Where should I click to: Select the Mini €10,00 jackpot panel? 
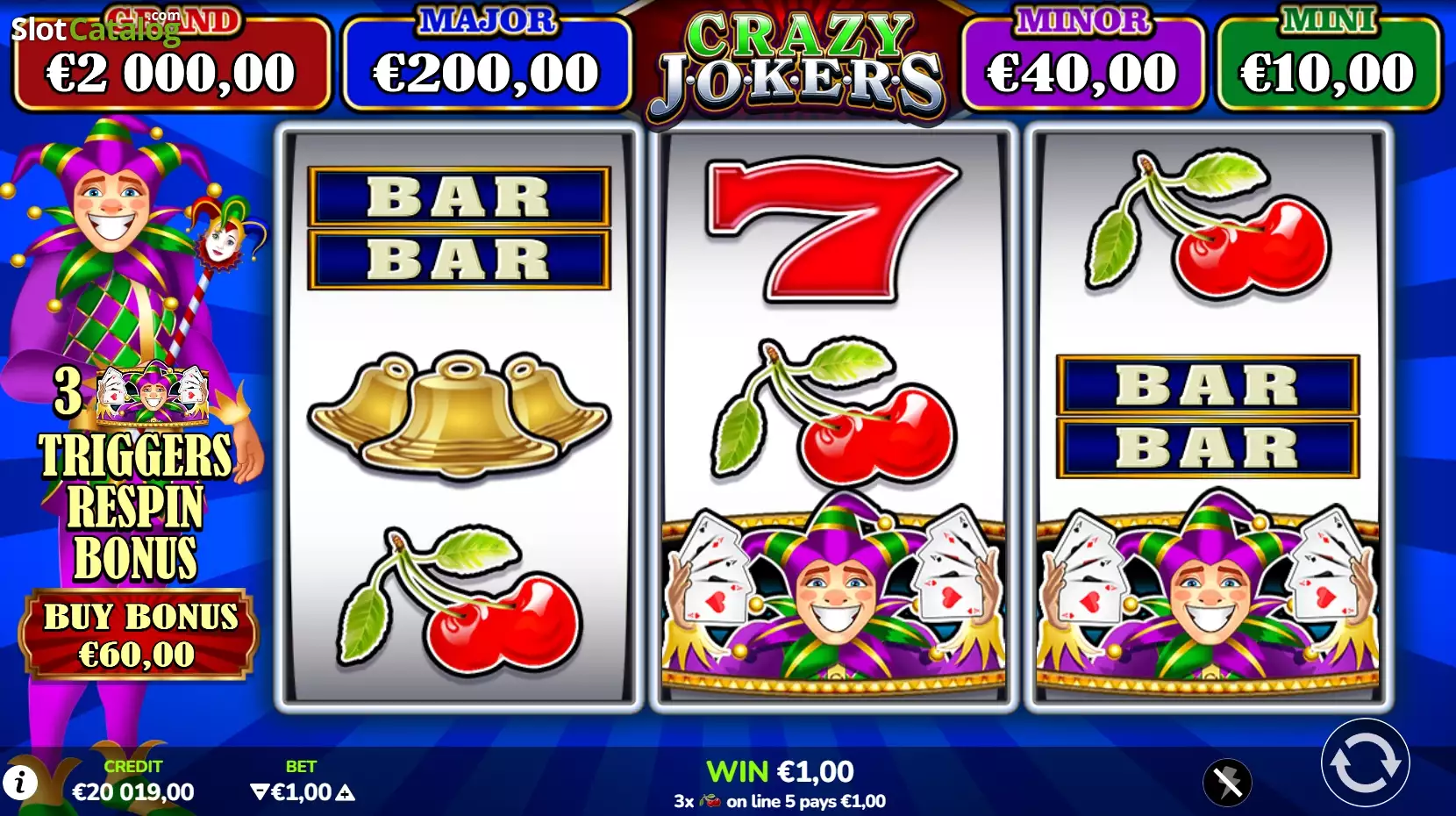pos(1328,63)
